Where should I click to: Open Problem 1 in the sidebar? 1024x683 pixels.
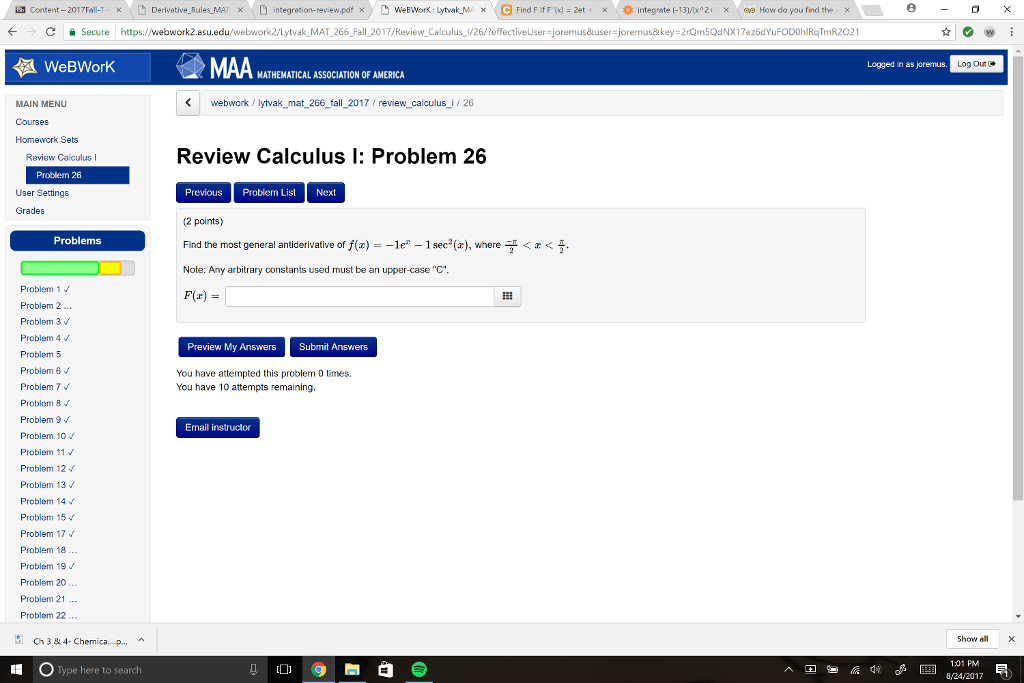pyautogui.click(x=45, y=289)
